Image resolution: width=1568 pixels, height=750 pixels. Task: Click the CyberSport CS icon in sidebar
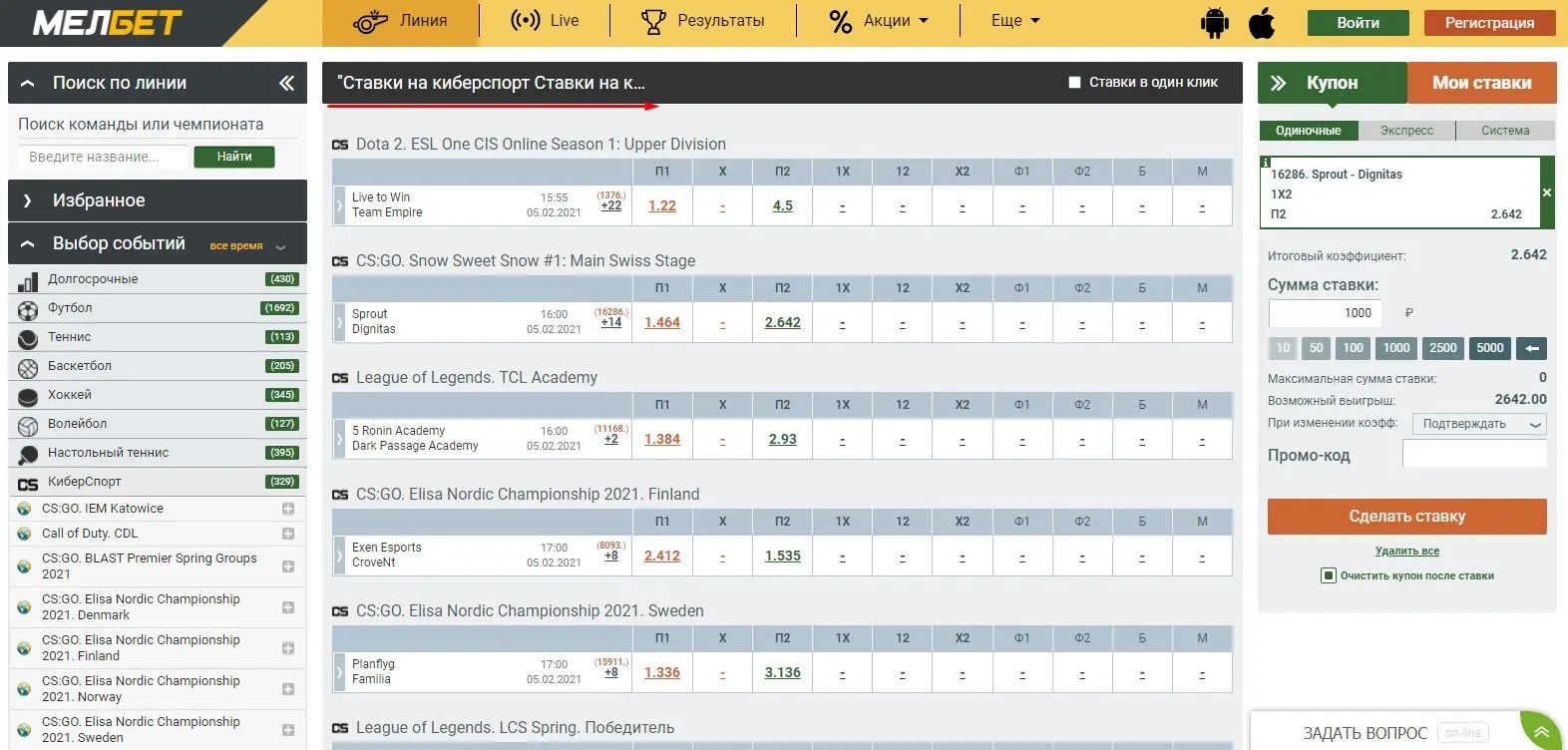28,483
